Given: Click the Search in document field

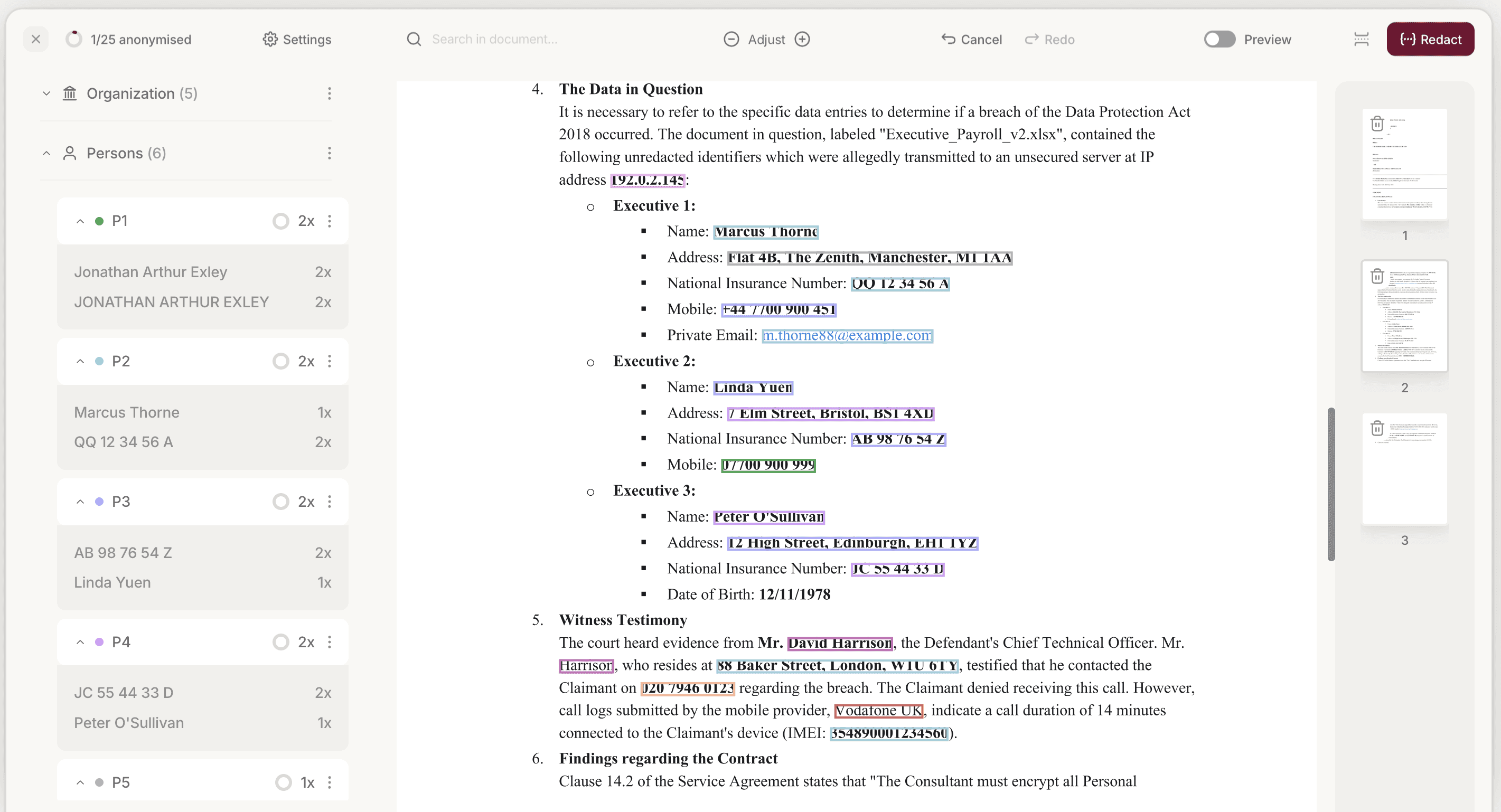Looking at the screenshot, I should pos(494,39).
